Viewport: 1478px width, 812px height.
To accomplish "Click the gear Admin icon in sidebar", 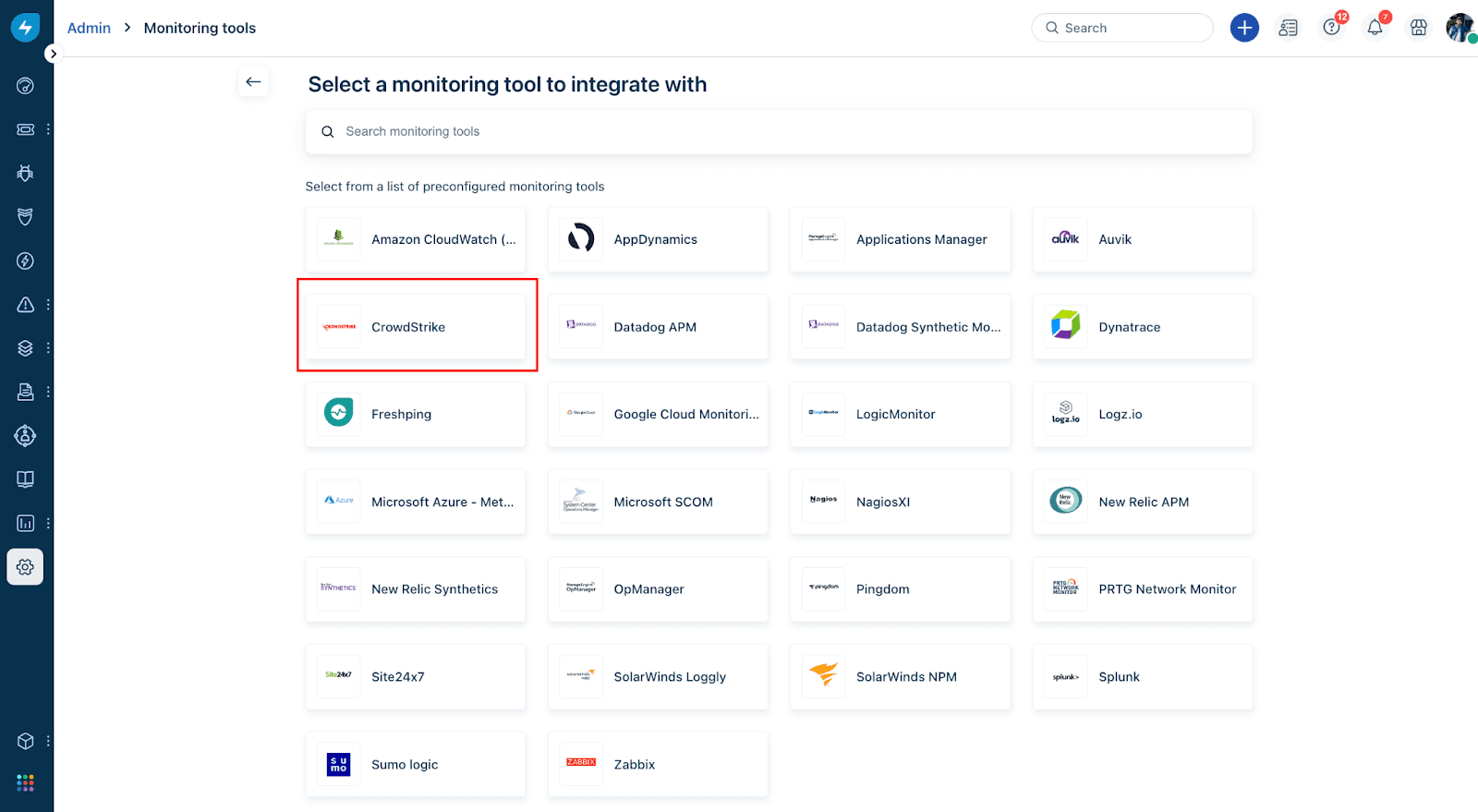I will click(x=25, y=567).
